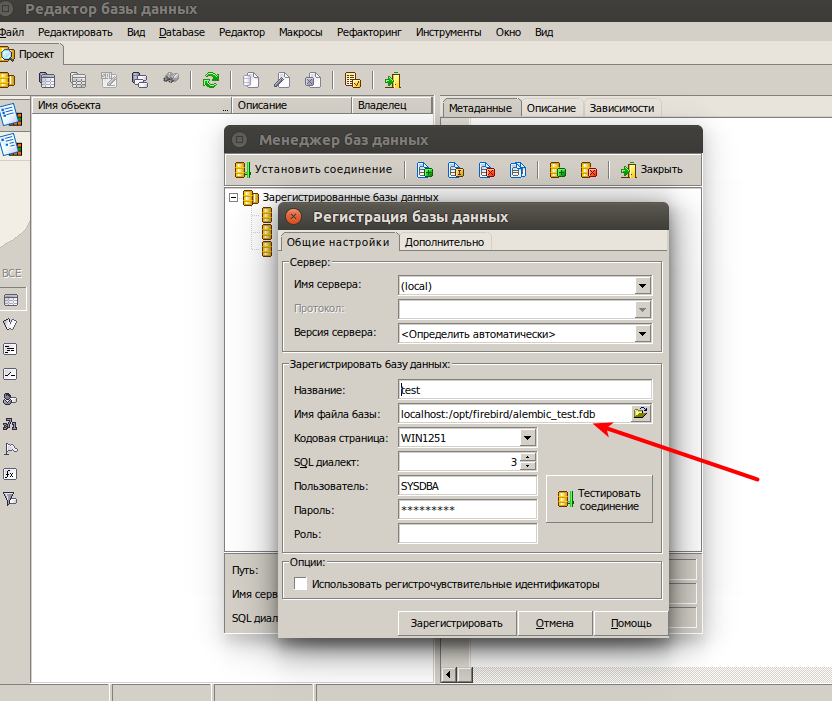Decrease SQL dialect with the down arrow
This screenshot has width=832, height=701.
click(x=527, y=466)
